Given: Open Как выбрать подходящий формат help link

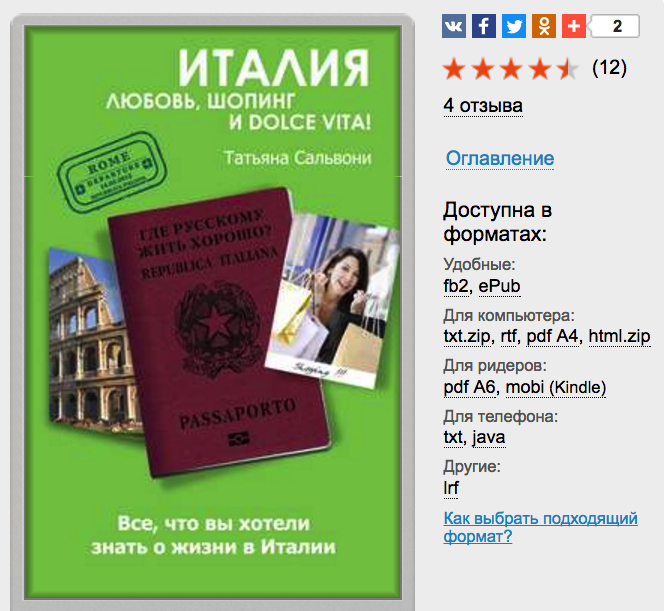Looking at the screenshot, I should pyautogui.click(x=540, y=527).
